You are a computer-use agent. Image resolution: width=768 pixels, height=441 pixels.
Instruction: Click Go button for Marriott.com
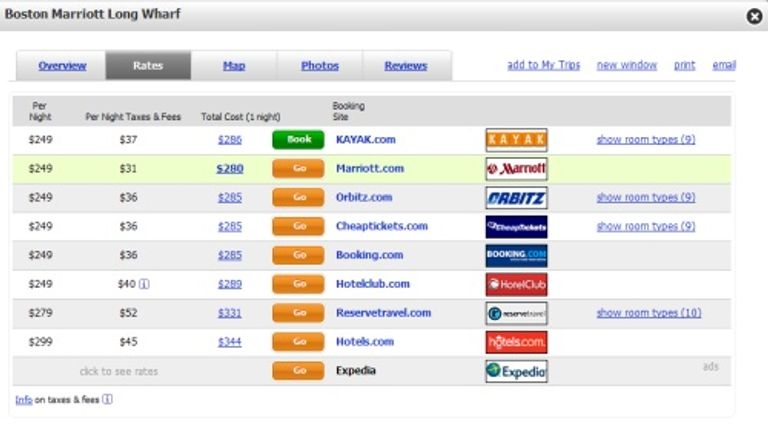click(x=298, y=168)
